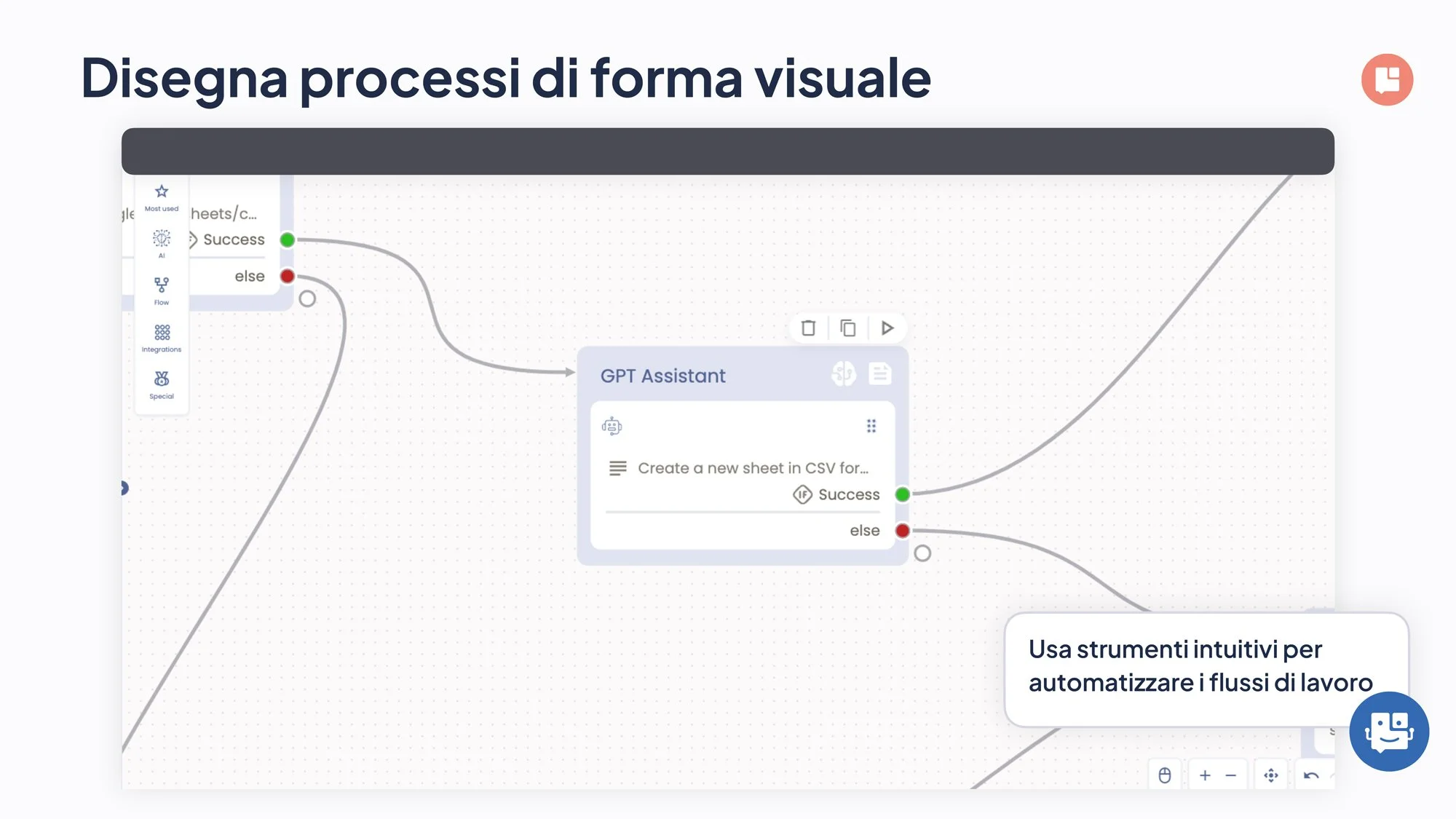Click the brain icon on GPT Assistant header
This screenshot has width=1456, height=819.
844,374
